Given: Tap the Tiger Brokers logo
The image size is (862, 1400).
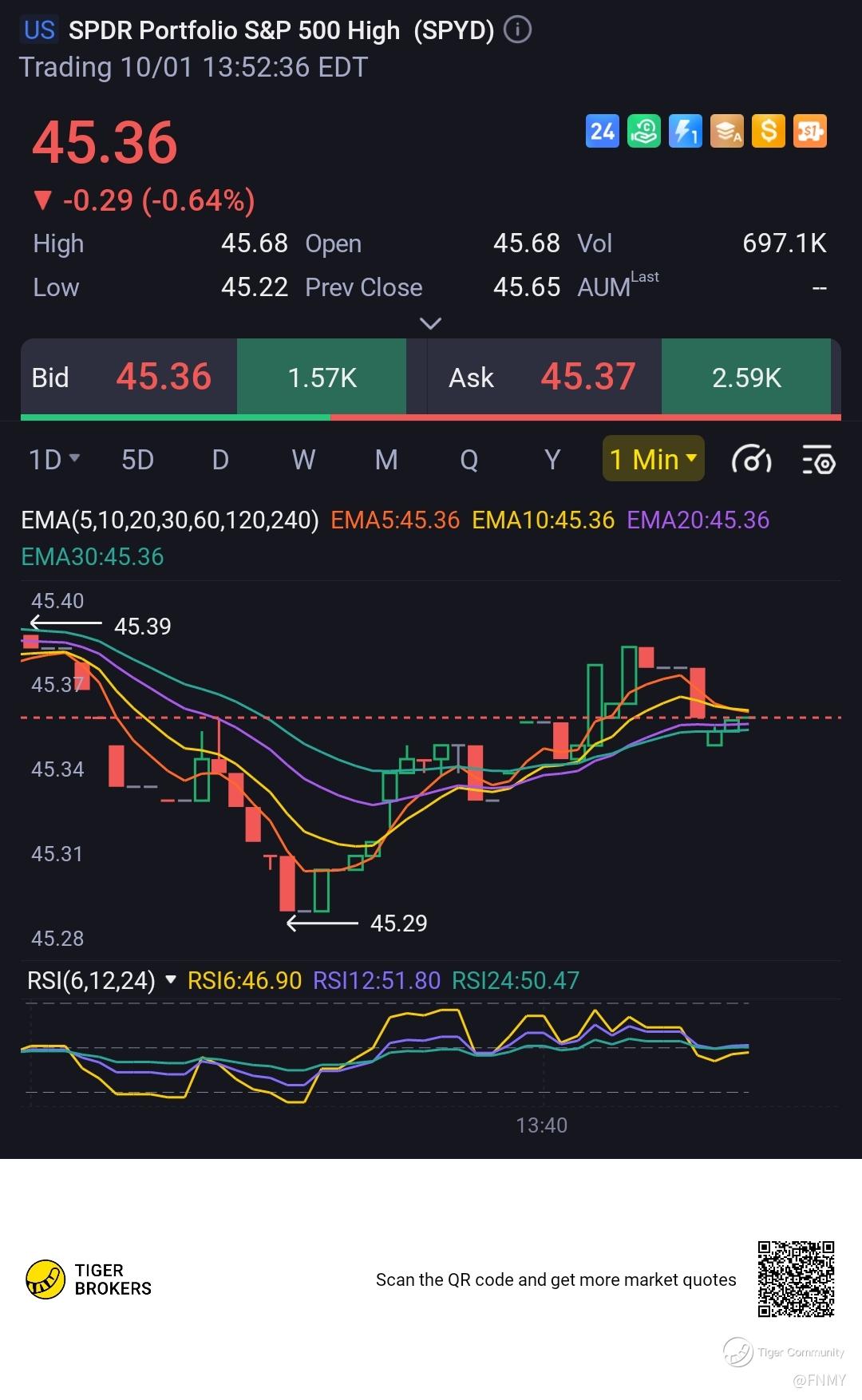Looking at the screenshot, I should coord(89,1279).
